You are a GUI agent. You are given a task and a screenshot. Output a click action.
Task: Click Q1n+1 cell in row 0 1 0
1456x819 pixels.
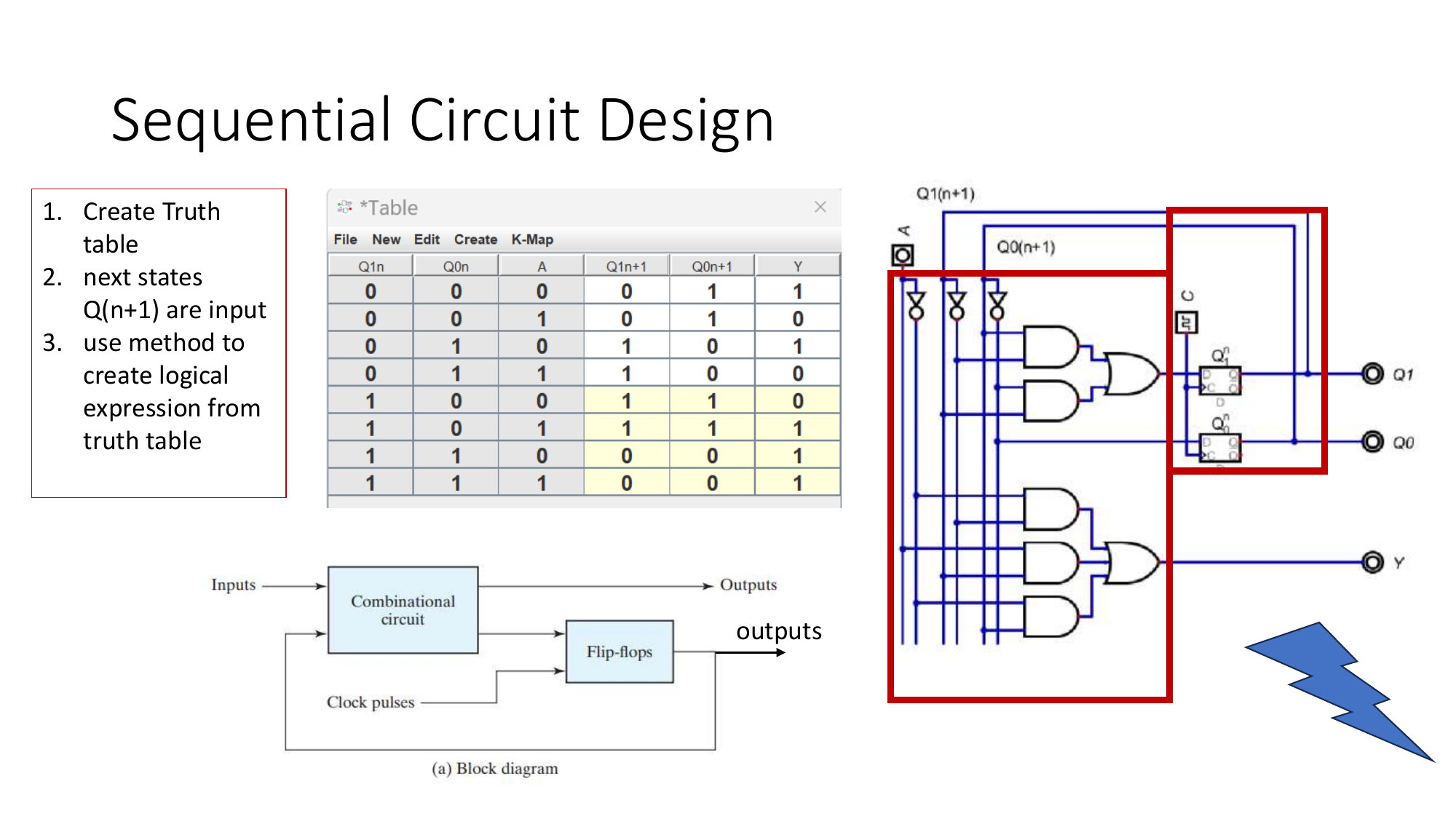point(626,346)
